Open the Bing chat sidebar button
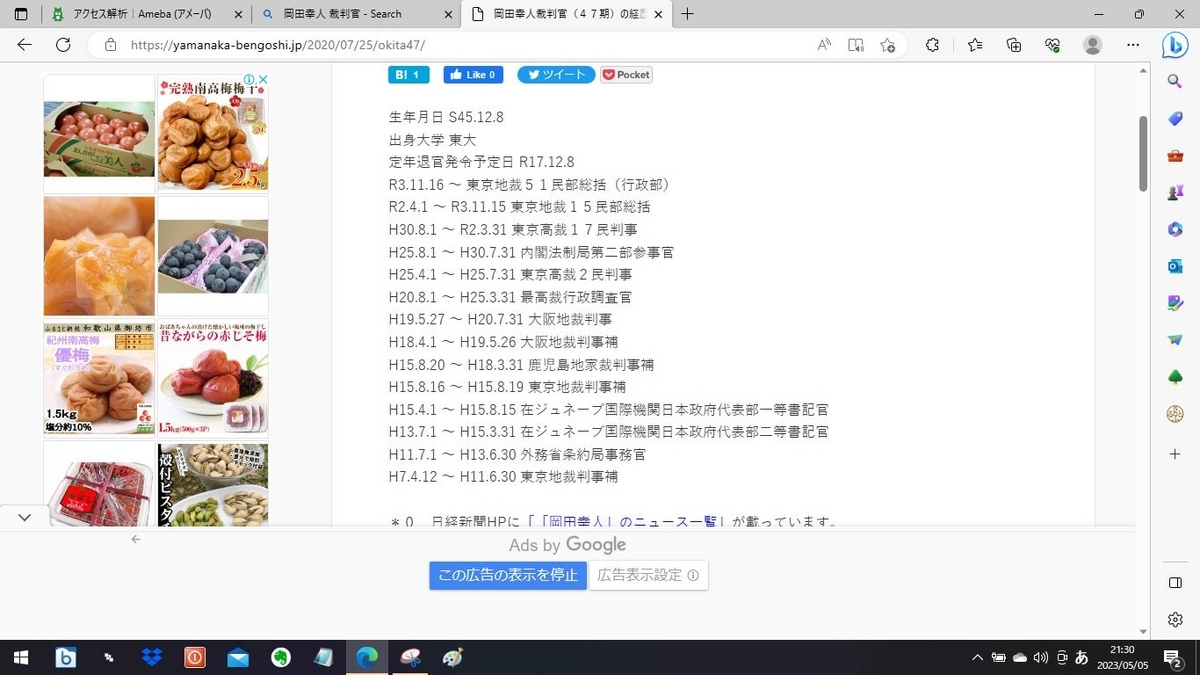Image resolution: width=1200 pixels, height=675 pixels. (x=1175, y=46)
